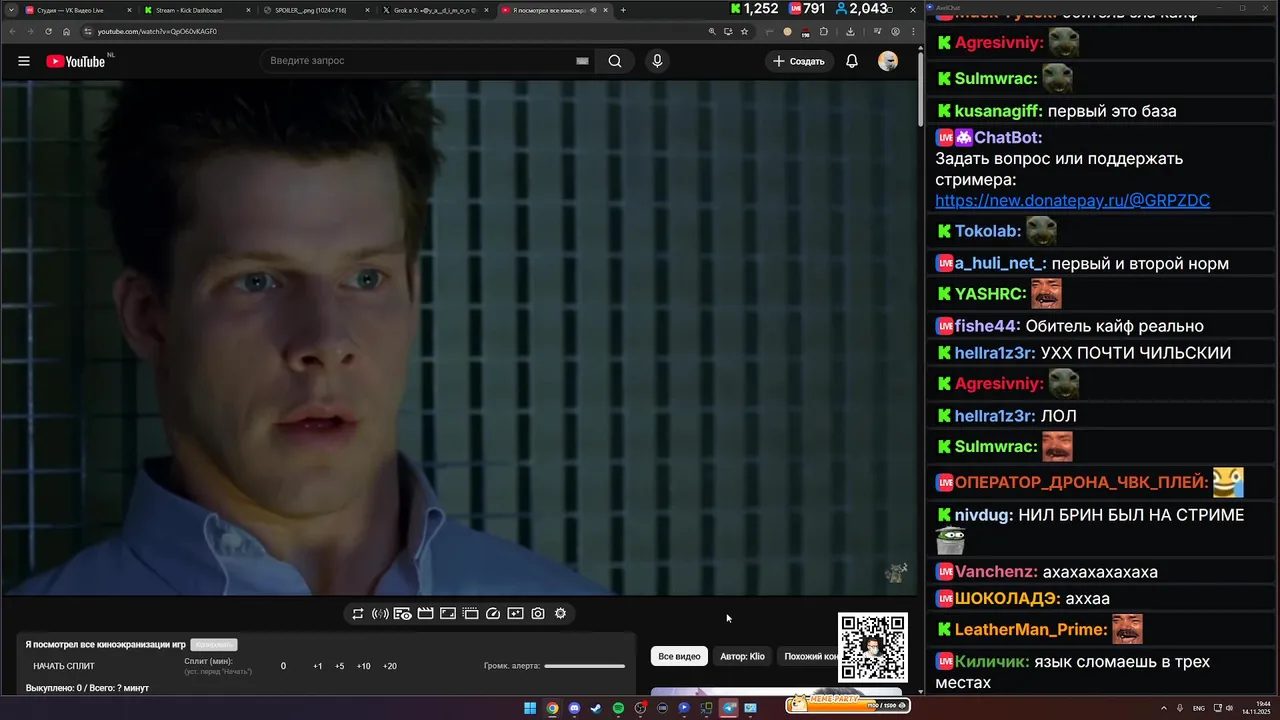Image resolution: width=1280 pixels, height=720 pixels.
Task: Open Chrome from the taskbar
Action: point(552,708)
